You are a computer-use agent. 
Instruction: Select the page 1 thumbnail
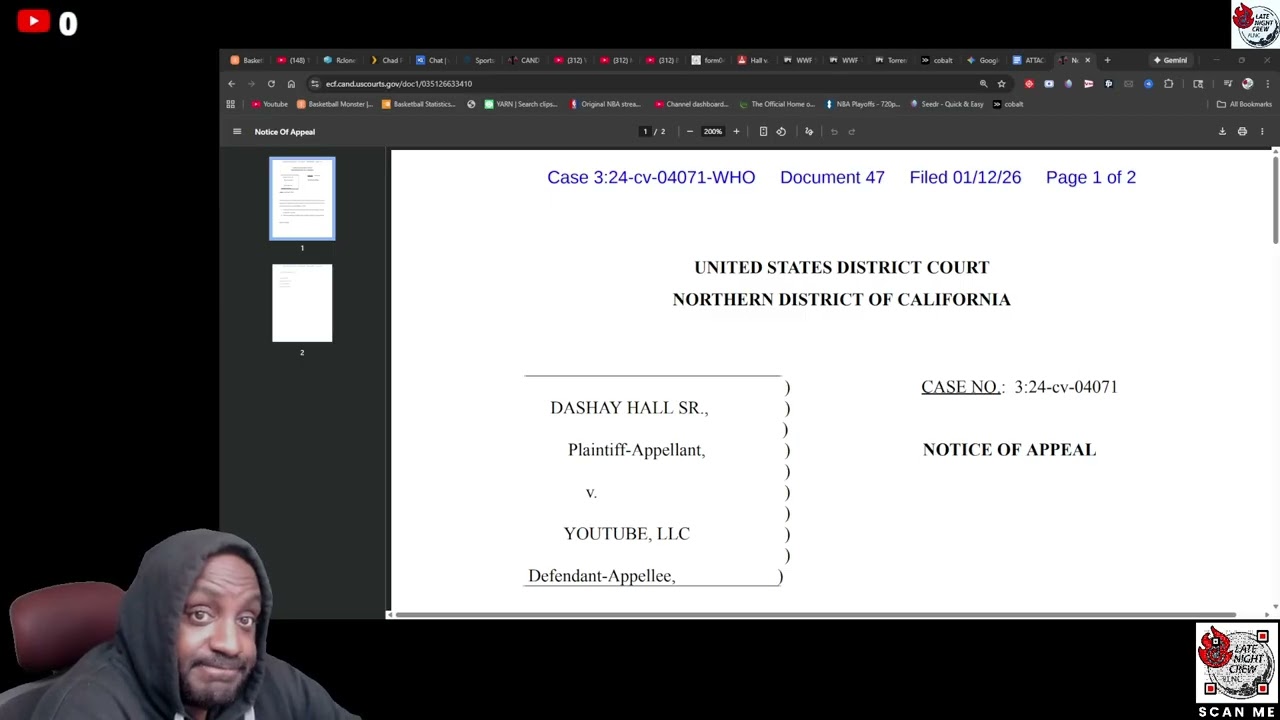[302, 198]
